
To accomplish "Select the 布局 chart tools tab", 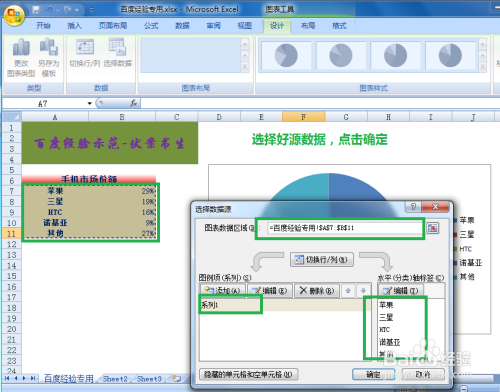I will click(x=308, y=26).
